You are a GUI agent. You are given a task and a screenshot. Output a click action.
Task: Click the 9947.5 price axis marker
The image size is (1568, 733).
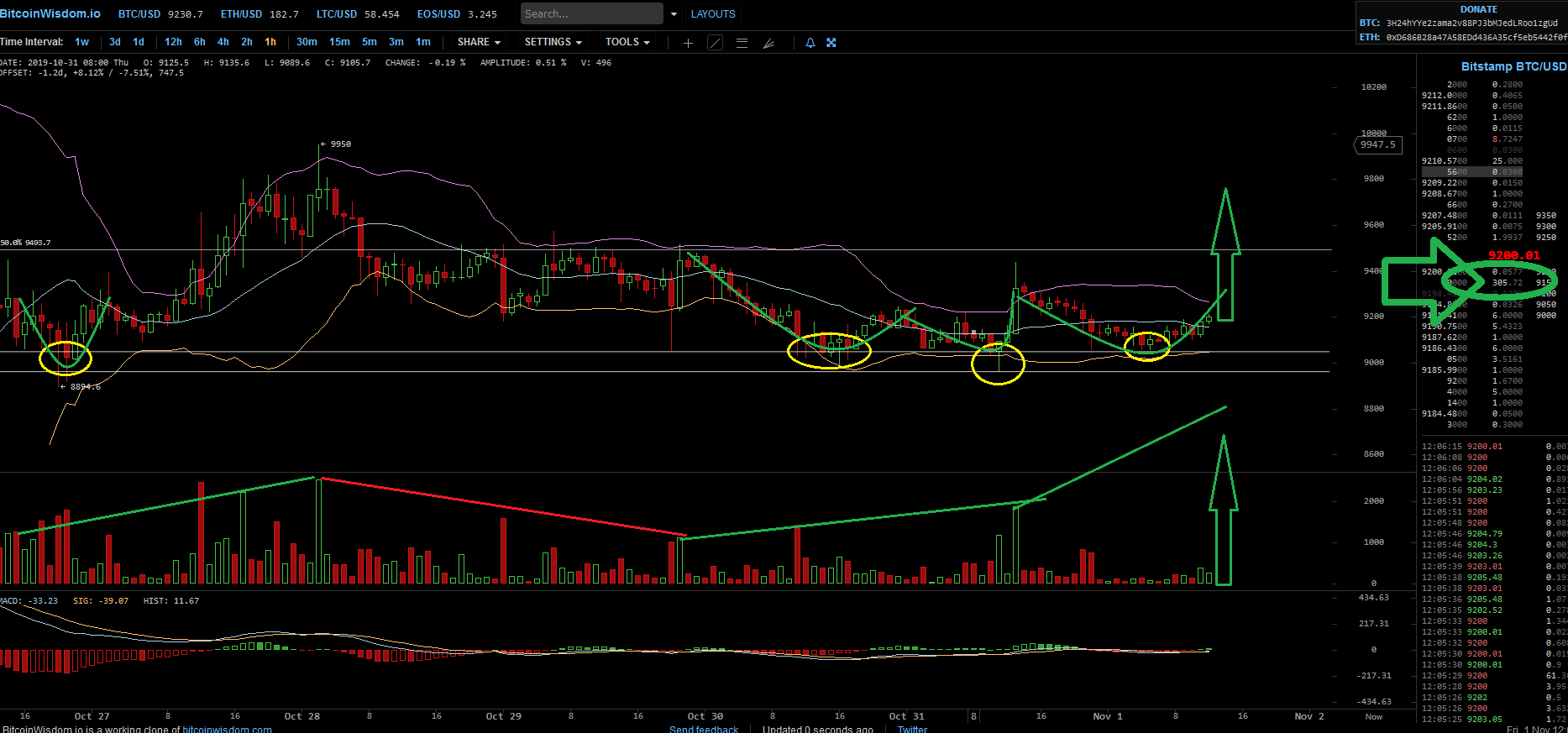point(1378,144)
